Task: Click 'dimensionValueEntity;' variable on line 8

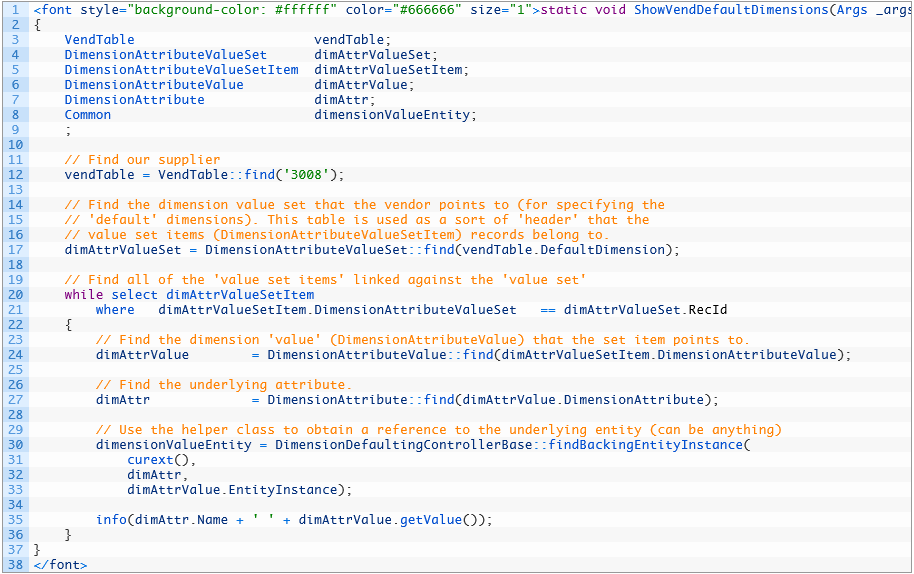Action: [395, 115]
